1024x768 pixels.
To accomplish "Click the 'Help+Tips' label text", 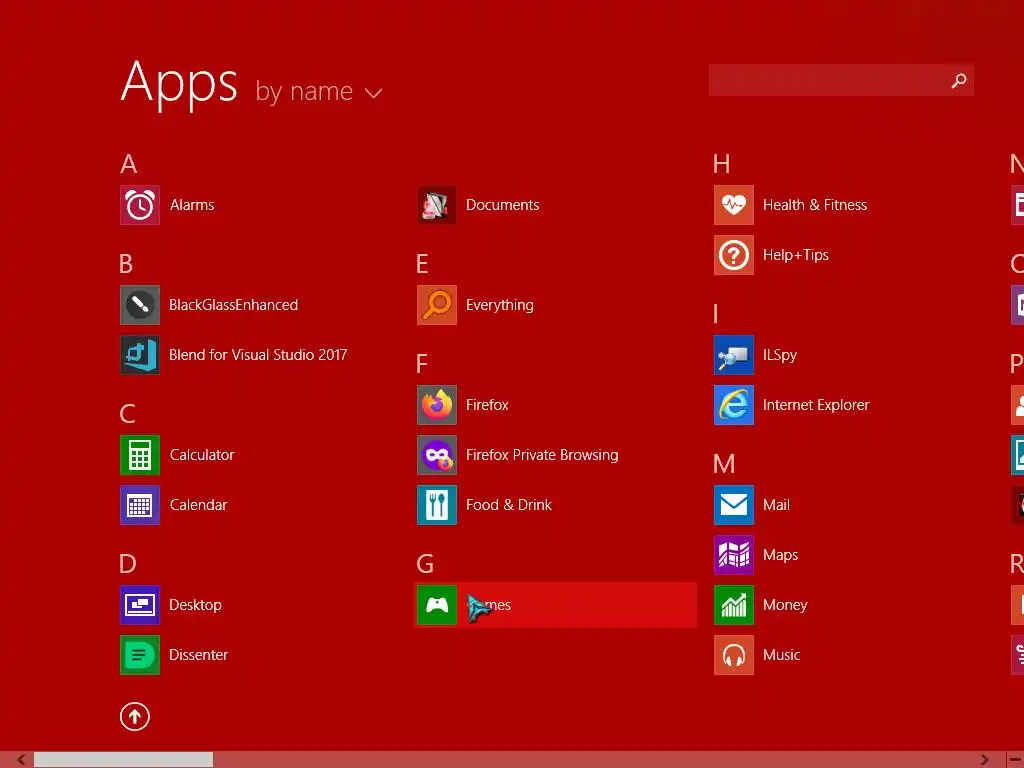I will coord(795,255).
